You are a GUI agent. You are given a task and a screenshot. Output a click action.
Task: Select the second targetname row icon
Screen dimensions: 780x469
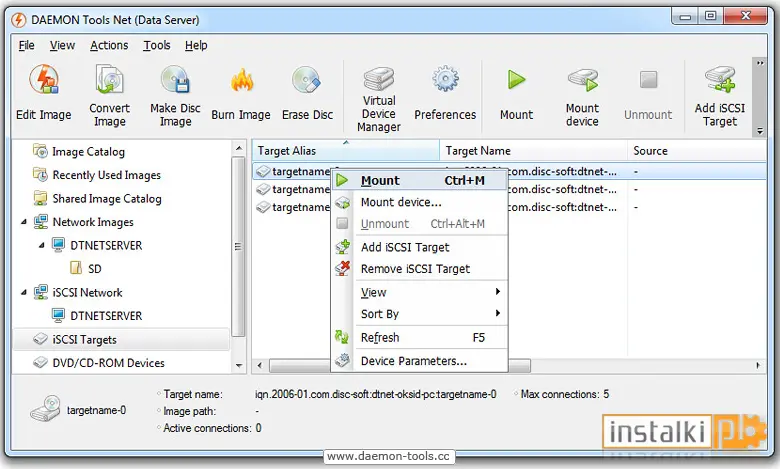pos(263,189)
